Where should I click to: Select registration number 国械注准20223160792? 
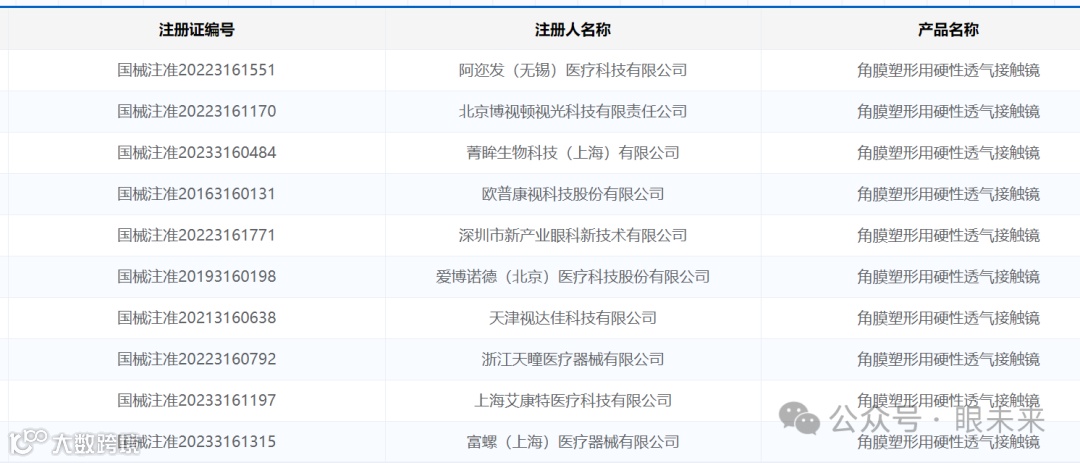(x=196, y=360)
